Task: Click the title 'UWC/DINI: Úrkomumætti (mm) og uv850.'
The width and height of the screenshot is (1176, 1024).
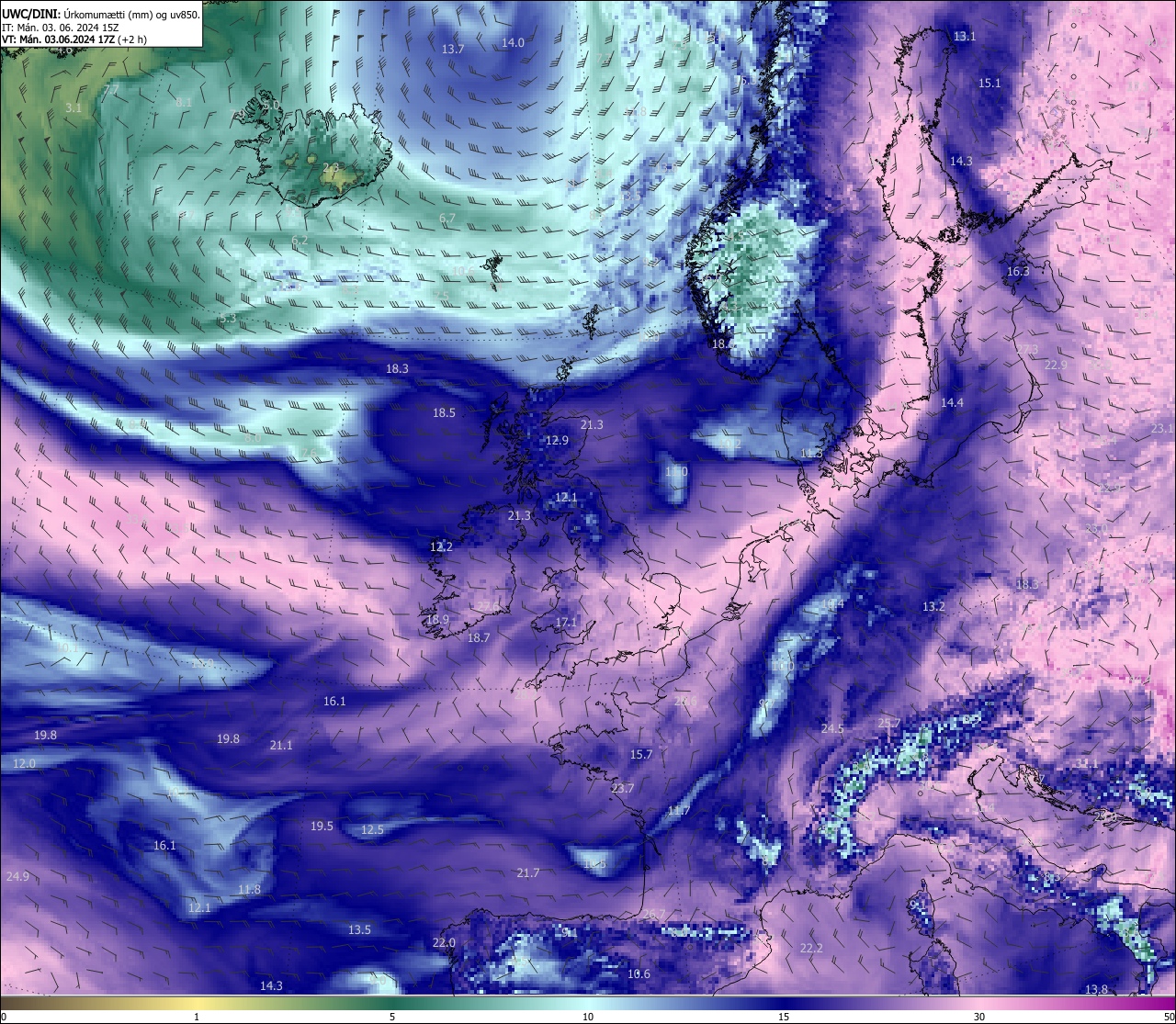Action: [101, 14]
